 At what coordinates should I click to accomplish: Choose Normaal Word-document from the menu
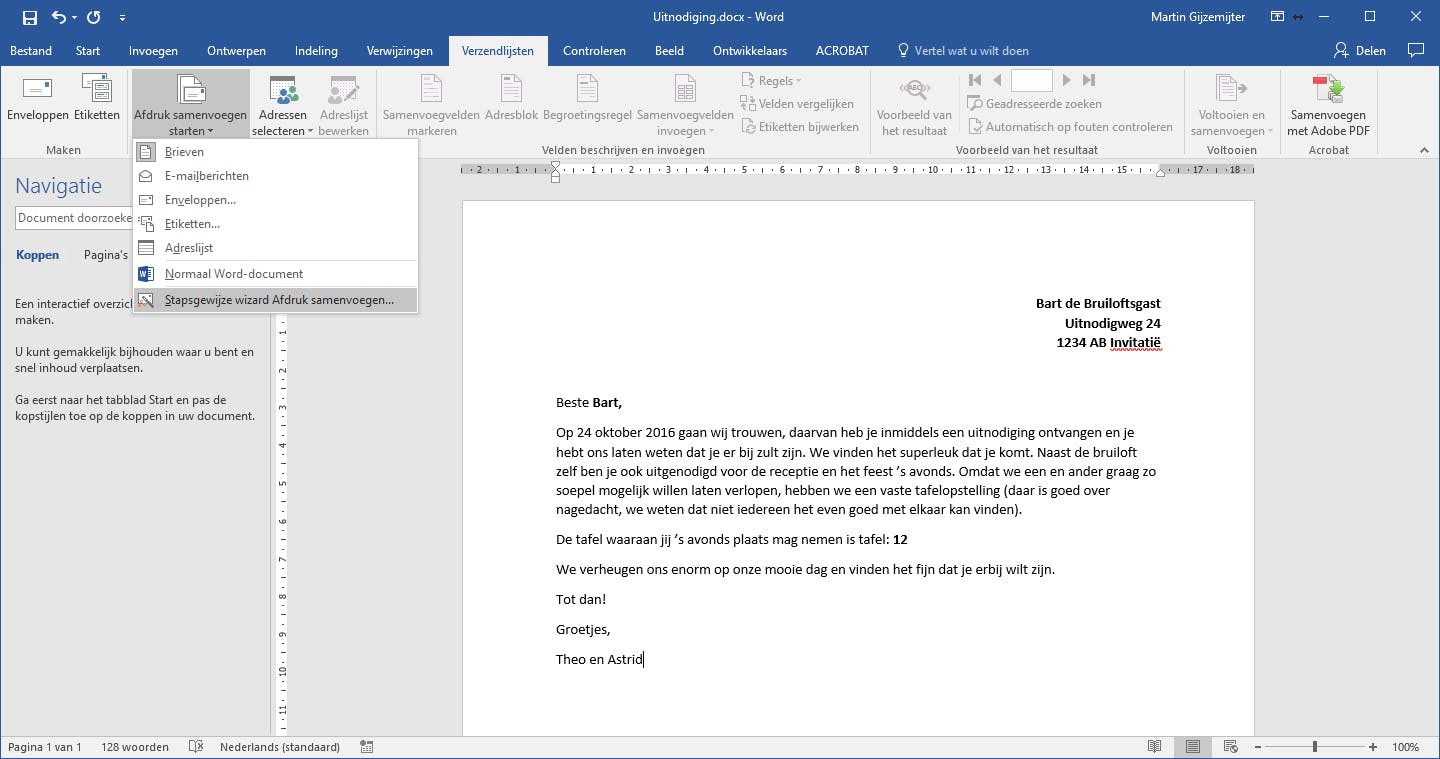(275, 274)
